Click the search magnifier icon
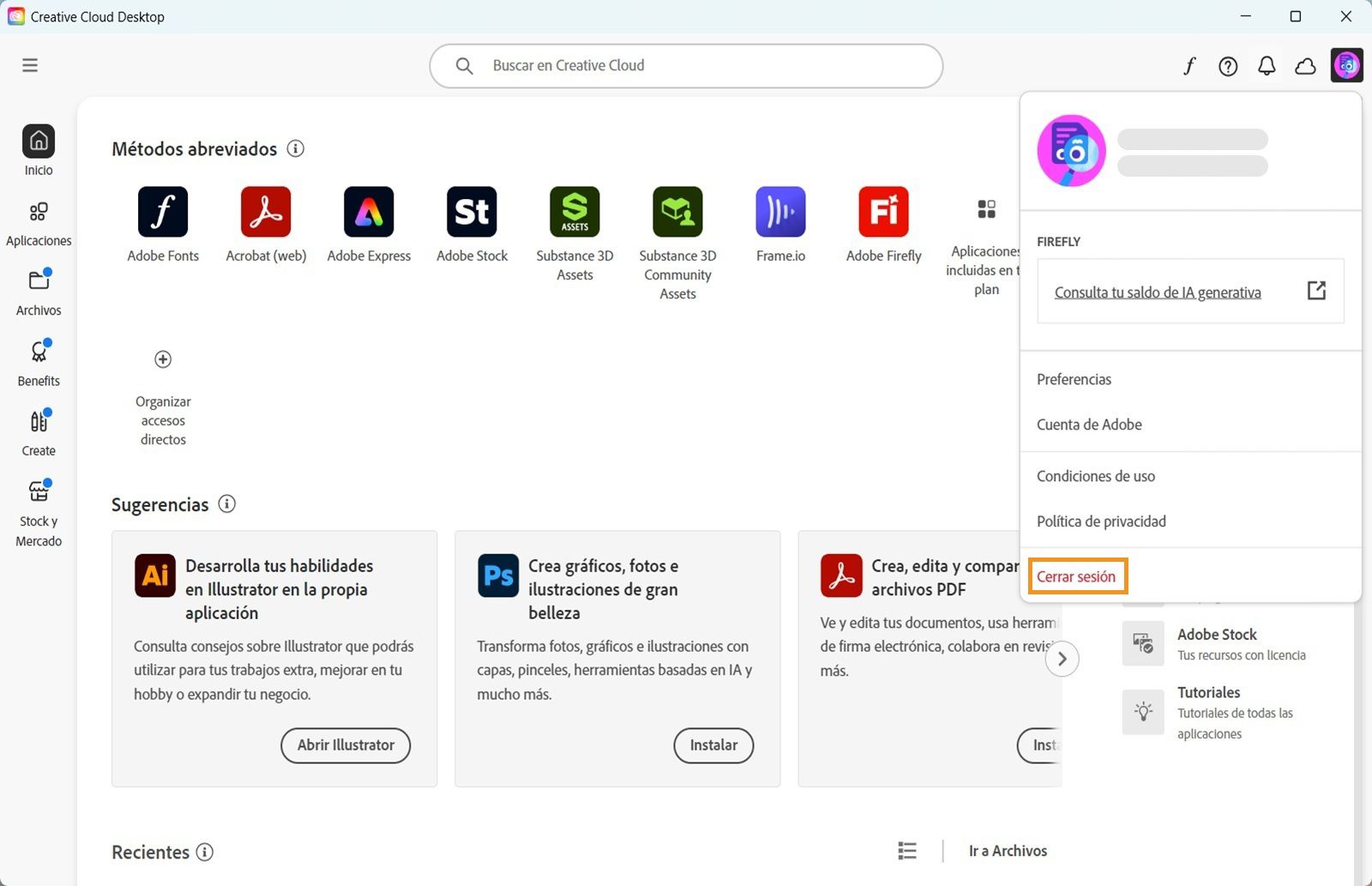Screen dimensions: 1372x886 pyautogui.click(x=464, y=66)
